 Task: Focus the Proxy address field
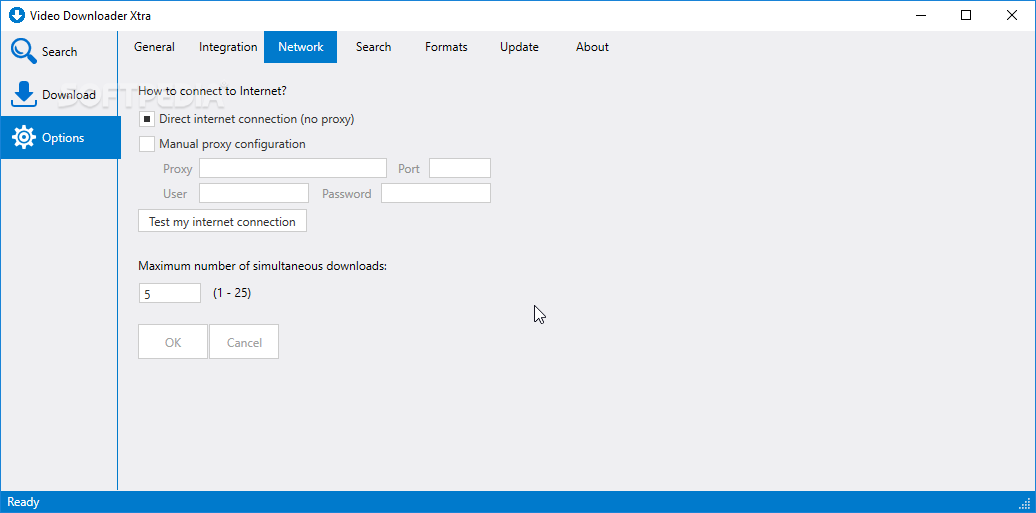pyautogui.click(x=293, y=168)
